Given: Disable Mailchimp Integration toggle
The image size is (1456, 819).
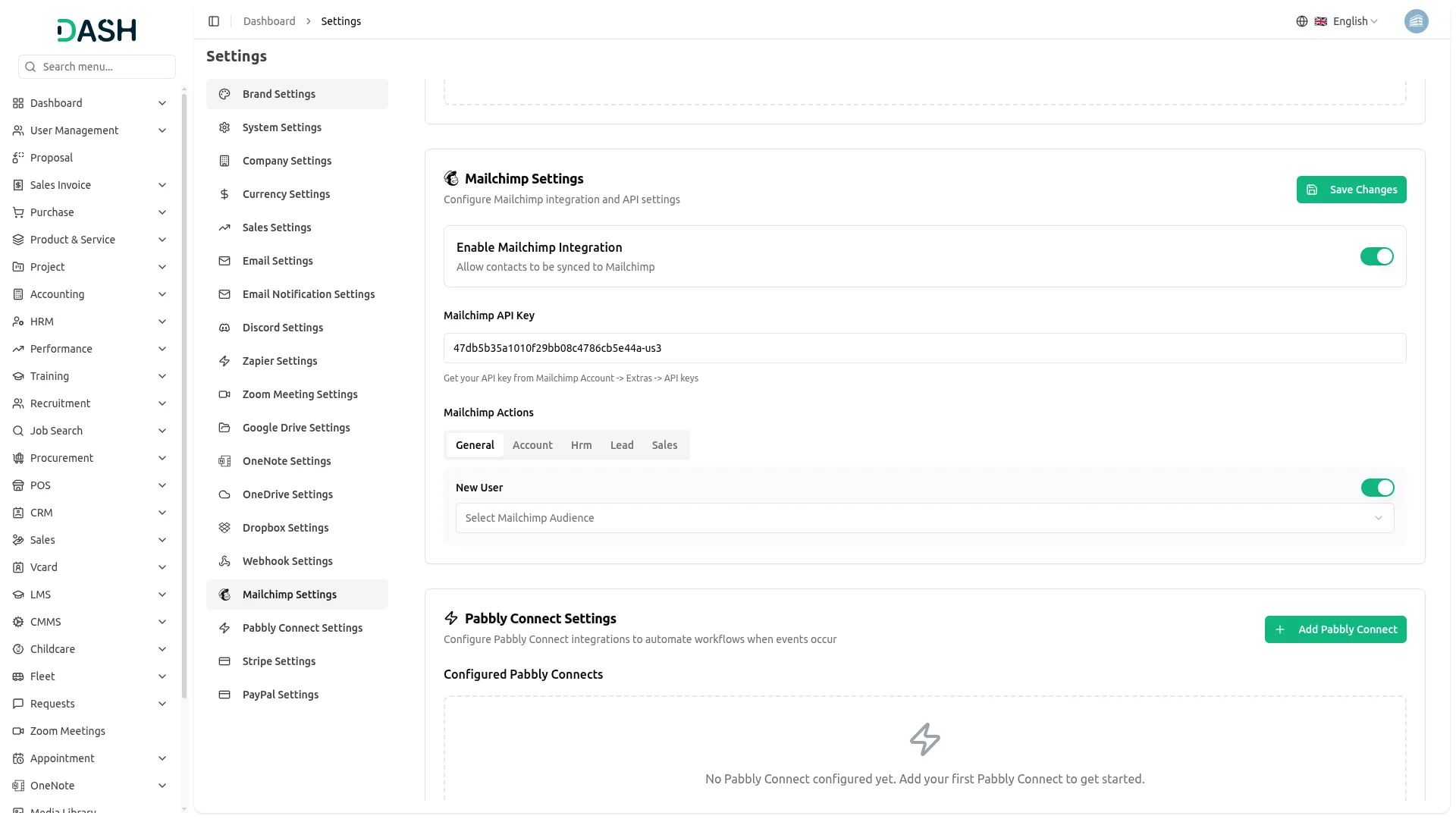Looking at the screenshot, I should [1377, 256].
